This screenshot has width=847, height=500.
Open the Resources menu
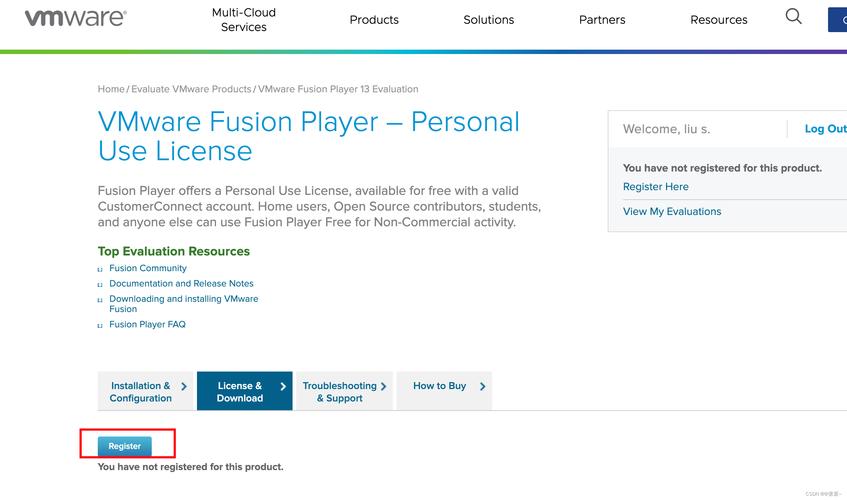tap(718, 19)
